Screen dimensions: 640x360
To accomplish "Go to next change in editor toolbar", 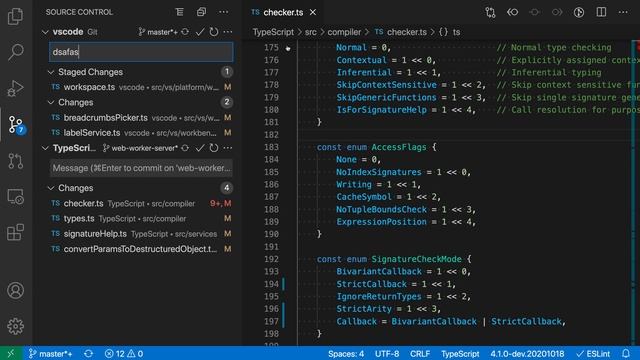I will tap(557, 12).
